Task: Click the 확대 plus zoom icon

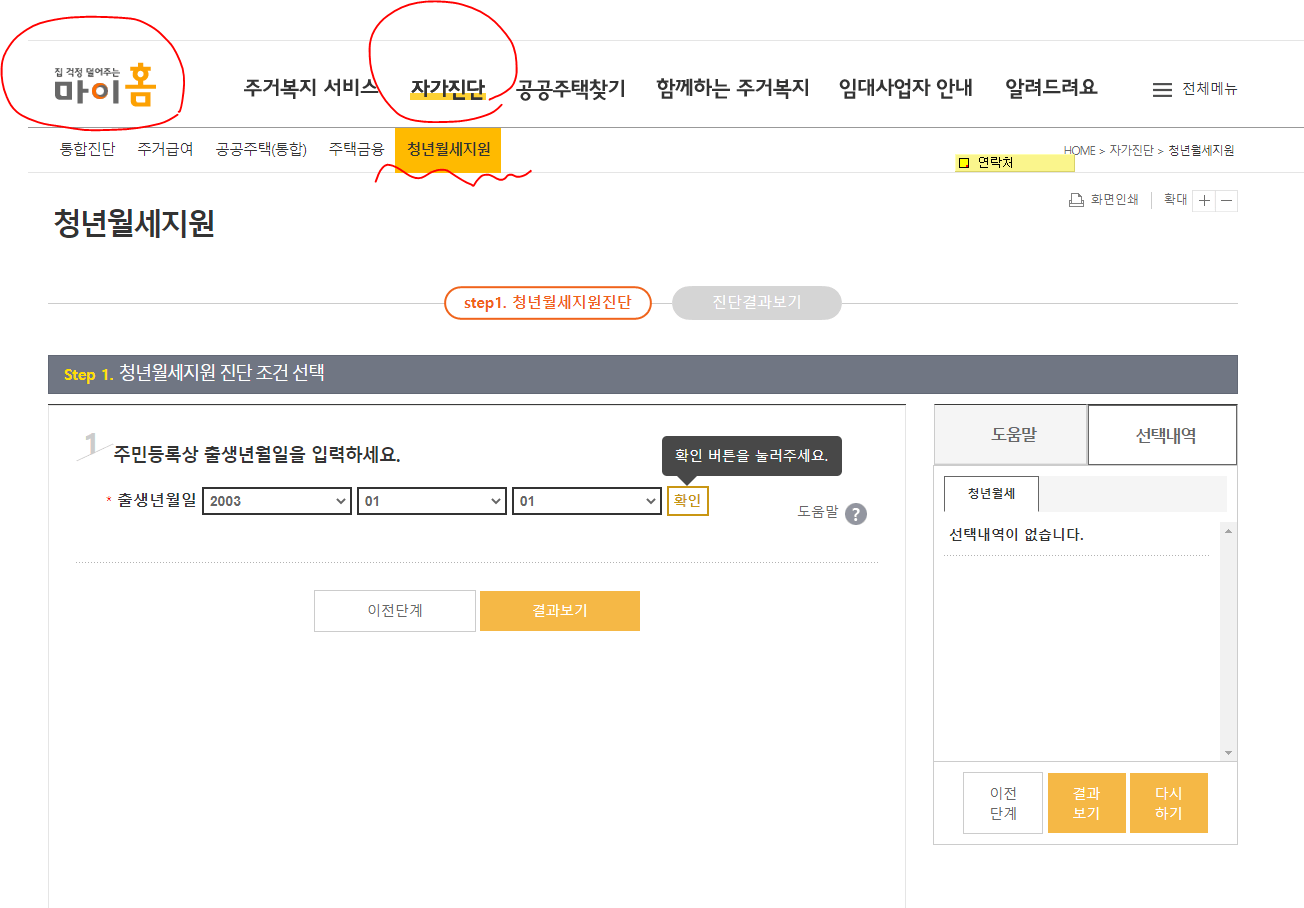Action: [1203, 200]
